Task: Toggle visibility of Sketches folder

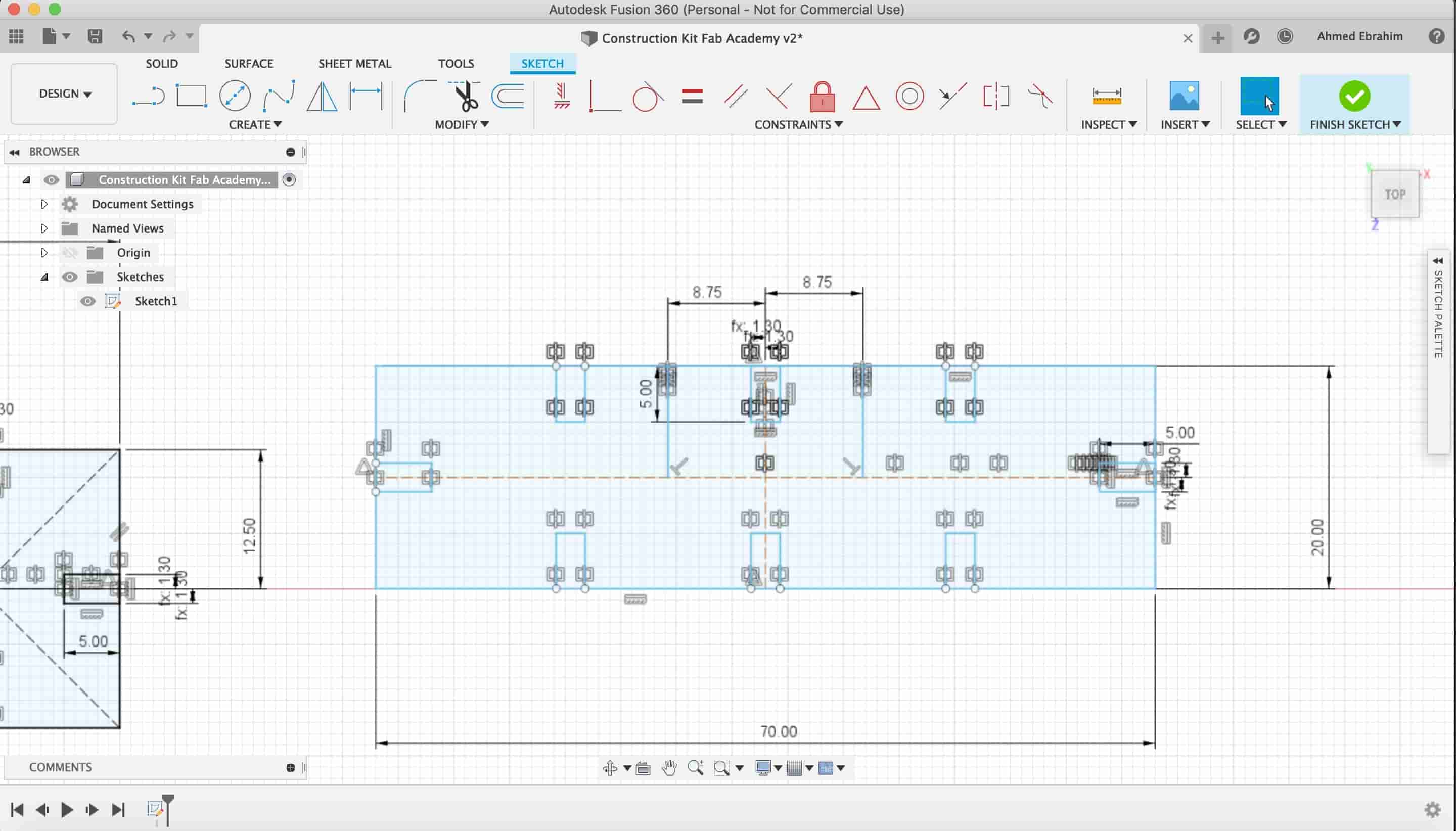Action: tap(70, 276)
